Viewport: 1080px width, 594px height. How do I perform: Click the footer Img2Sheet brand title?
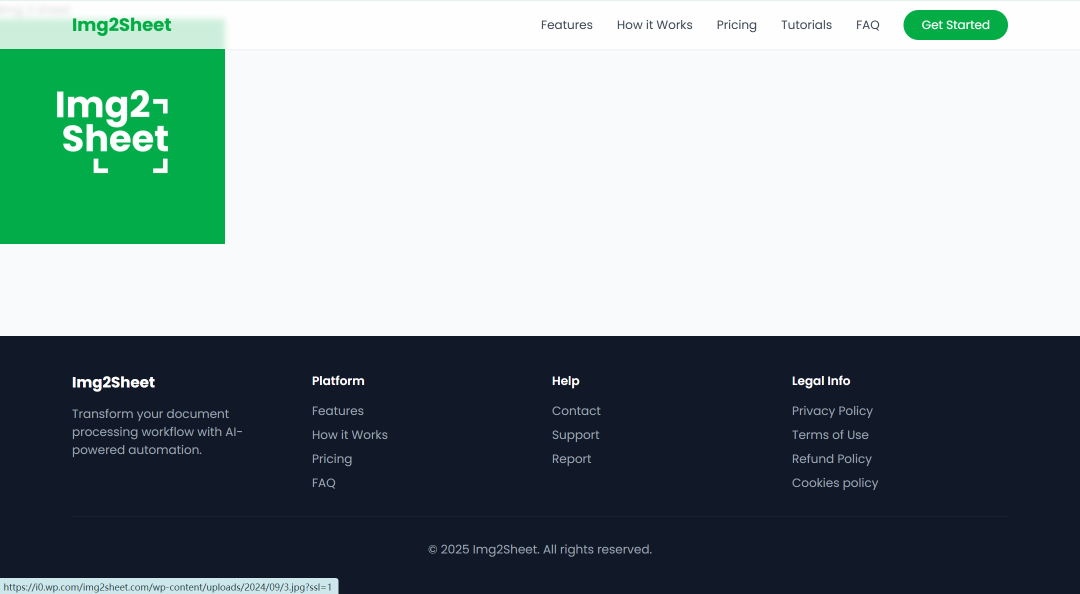(113, 382)
